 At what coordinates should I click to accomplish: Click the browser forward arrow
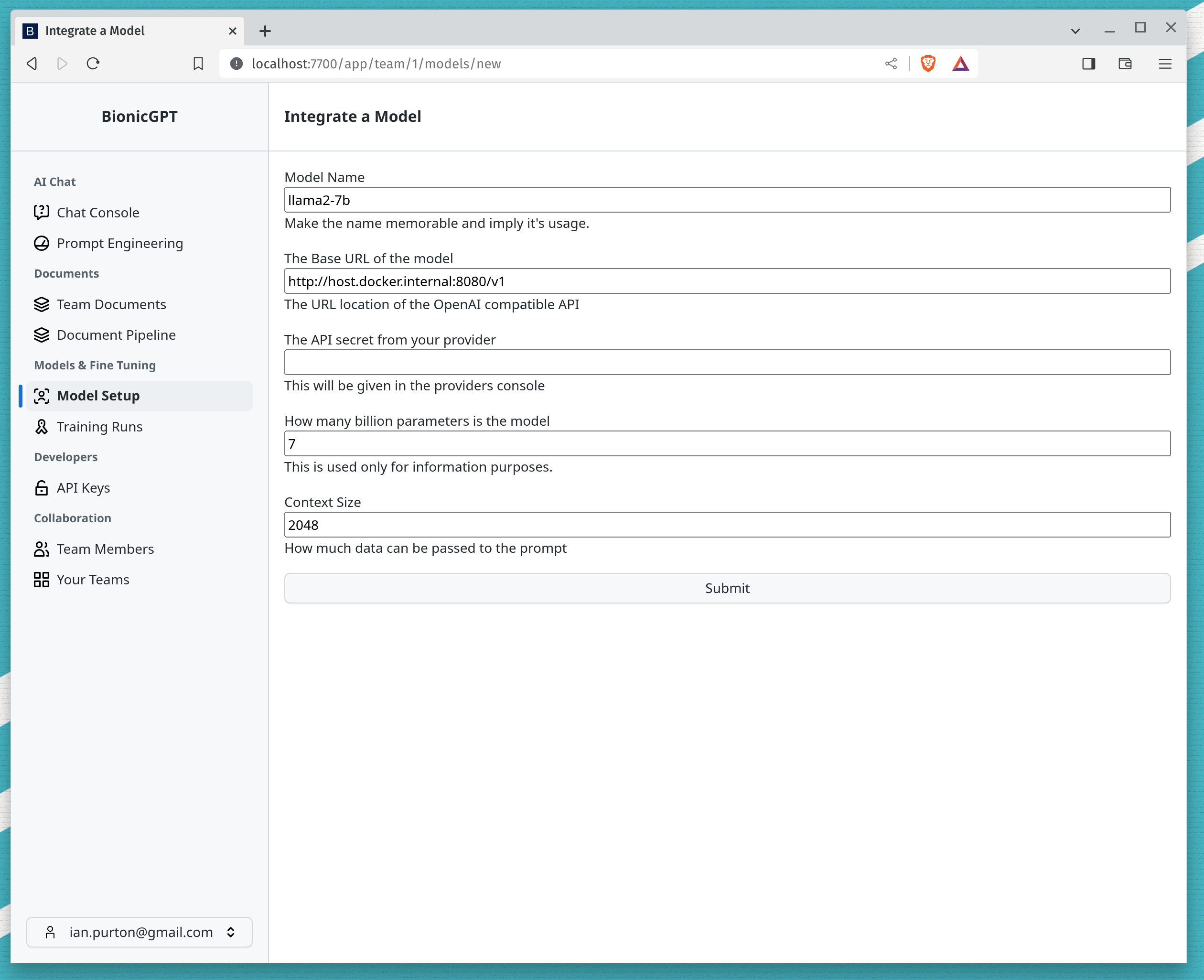(62, 63)
